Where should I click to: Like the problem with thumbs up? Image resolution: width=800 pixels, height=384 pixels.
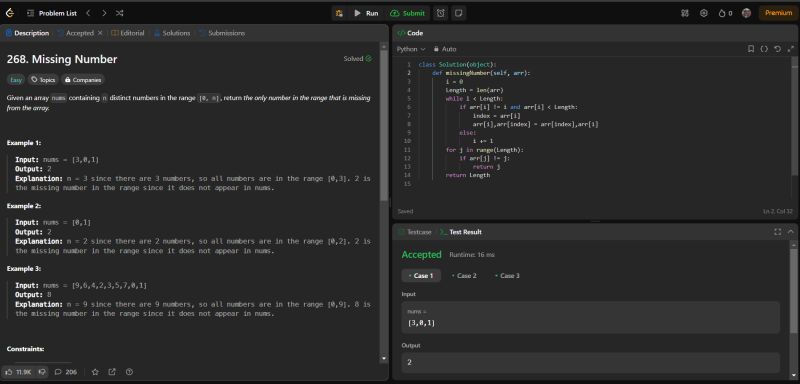point(18,372)
